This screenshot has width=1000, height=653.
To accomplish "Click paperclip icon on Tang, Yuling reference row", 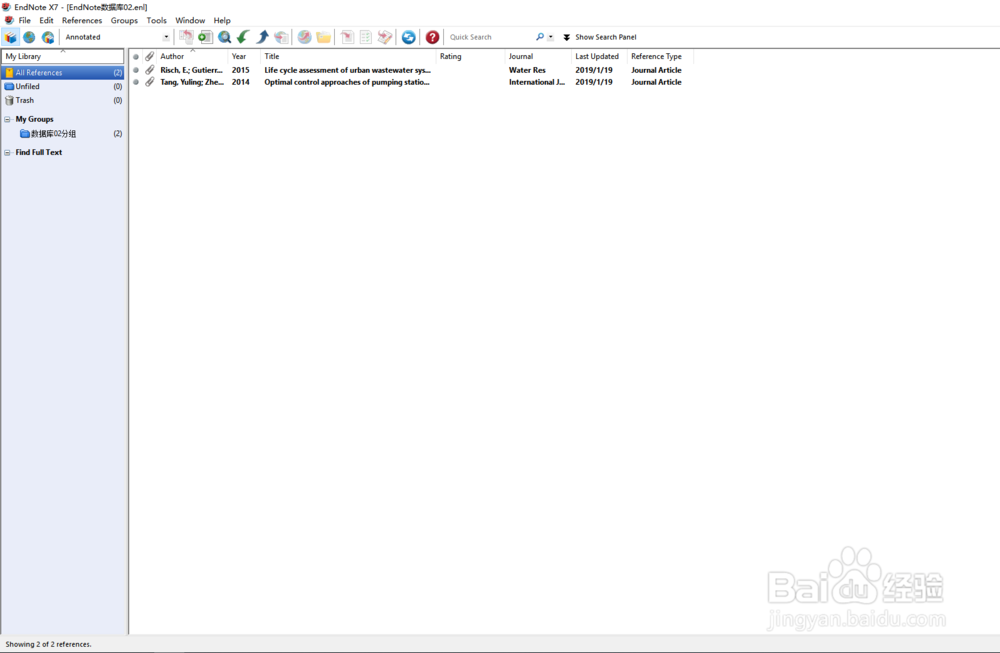I will point(149,82).
